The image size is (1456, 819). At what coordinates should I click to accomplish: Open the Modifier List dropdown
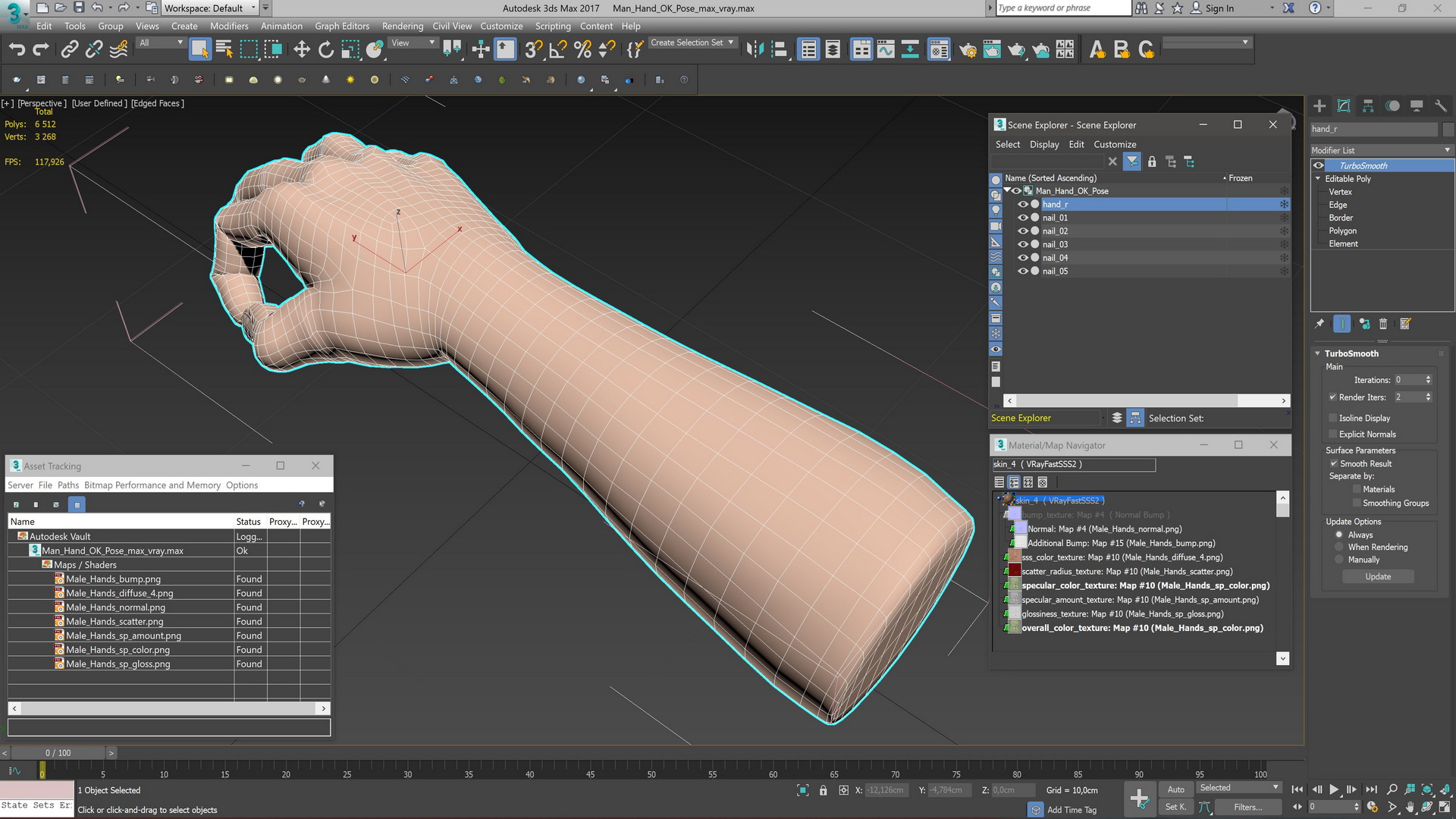coord(1382,150)
